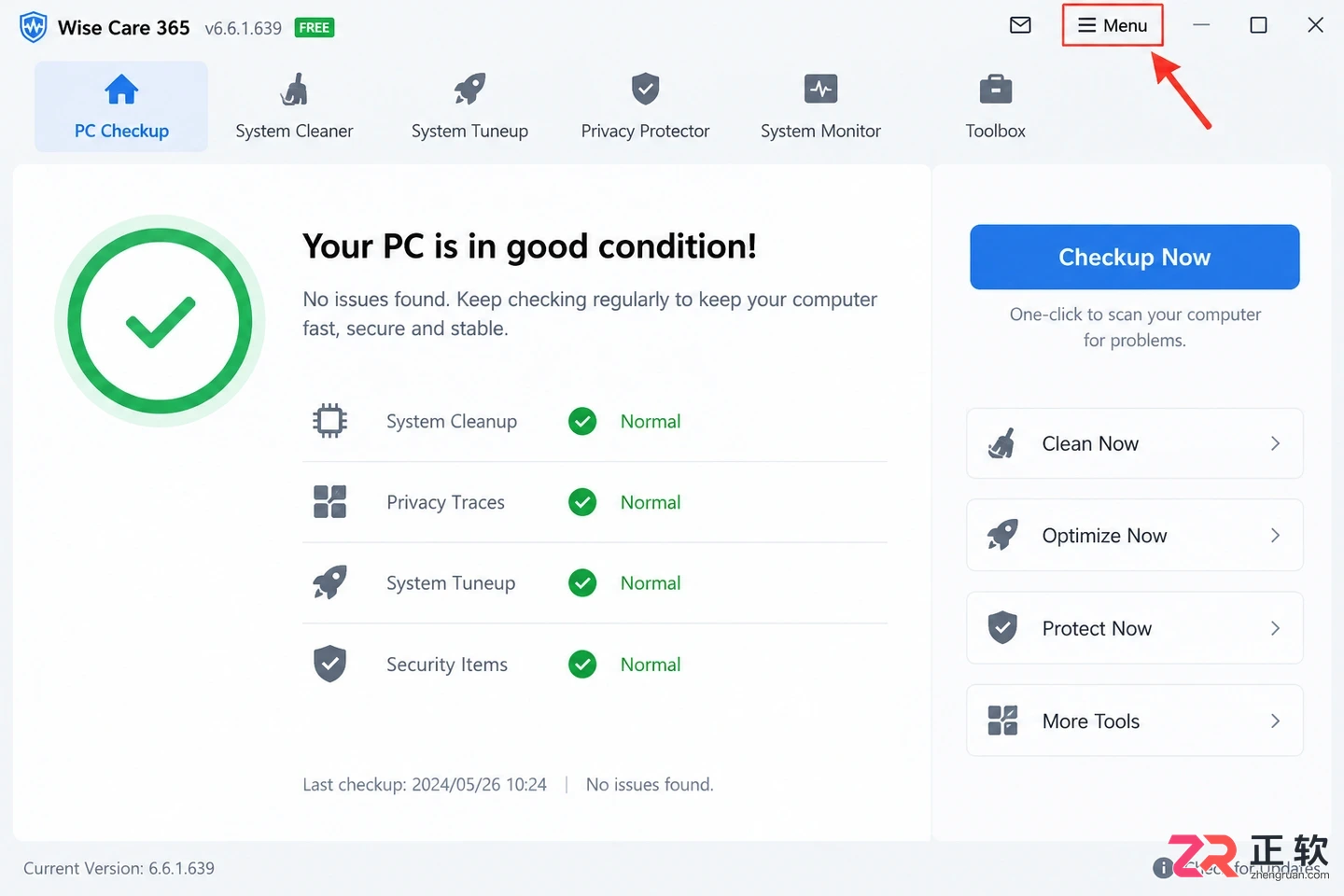Switch to the PC Checkup tab
Image resolution: width=1344 pixels, height=896 pixels.
[x=121, y=106]
